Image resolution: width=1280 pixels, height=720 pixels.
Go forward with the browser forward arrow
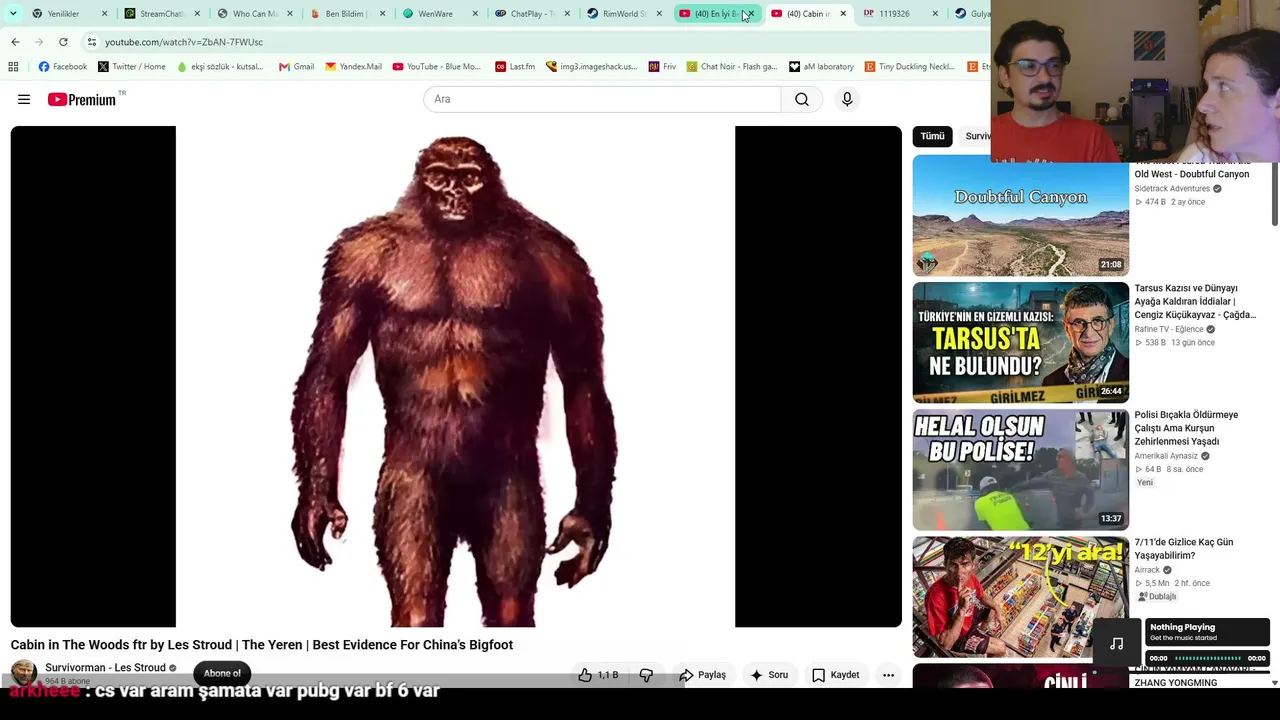[x=39, y=42]
